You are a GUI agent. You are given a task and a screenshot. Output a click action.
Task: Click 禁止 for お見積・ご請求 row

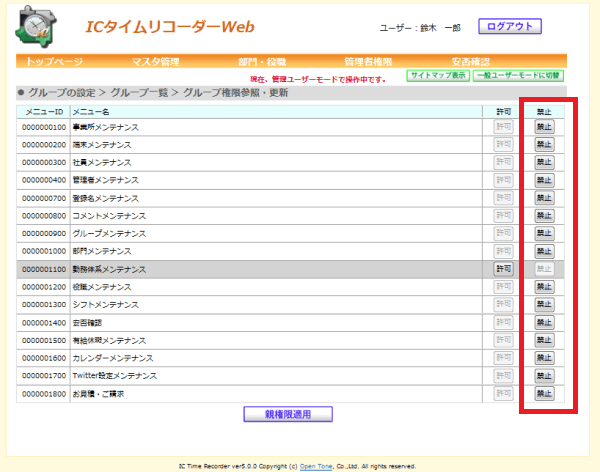[x=544, y=393]
